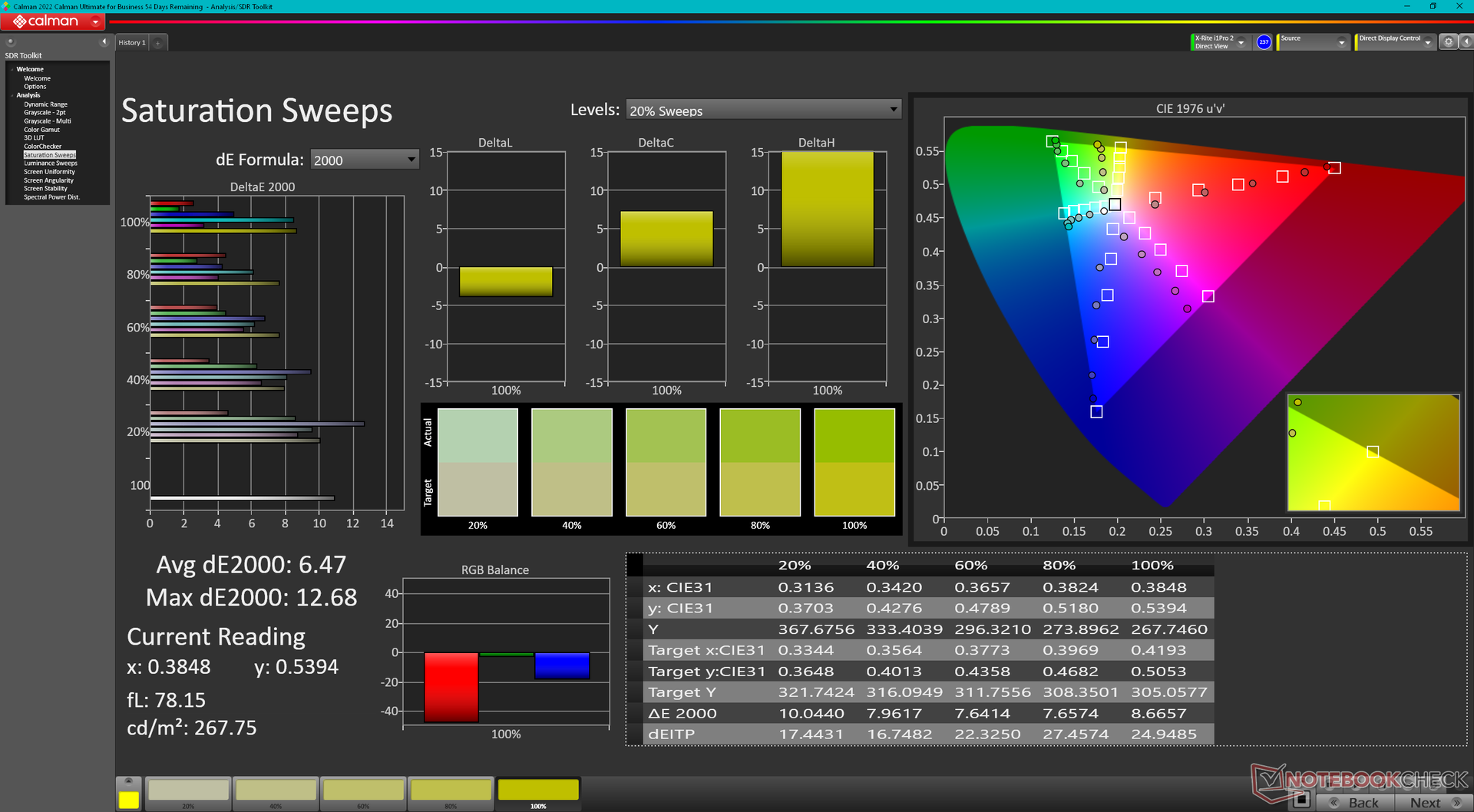This screenshot has height=812, width=1474.
Task: Click the Avg dE2000: 6.47 readout
Action: coord(251,565)
